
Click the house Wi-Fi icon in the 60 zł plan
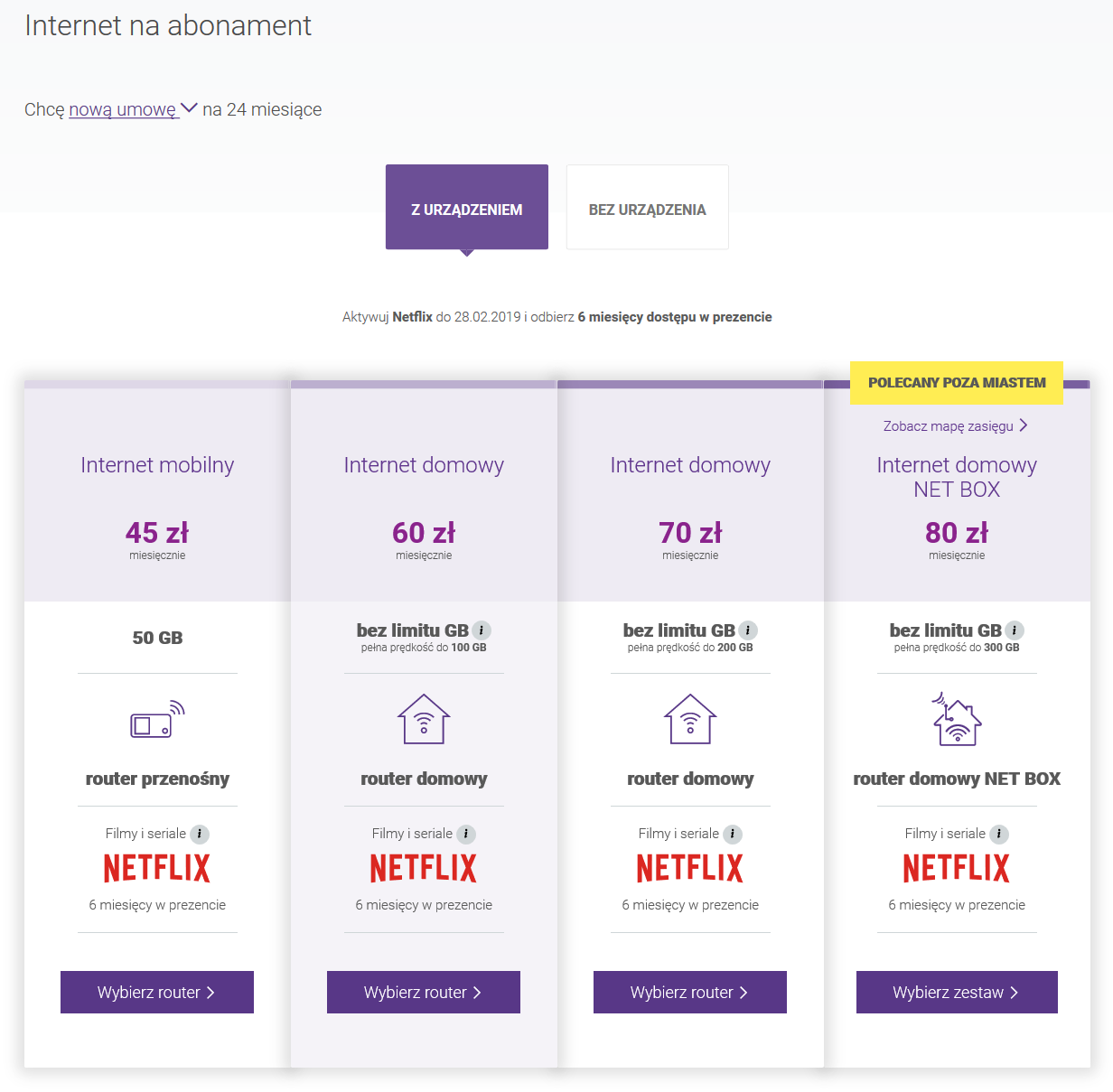click(423, 719)
